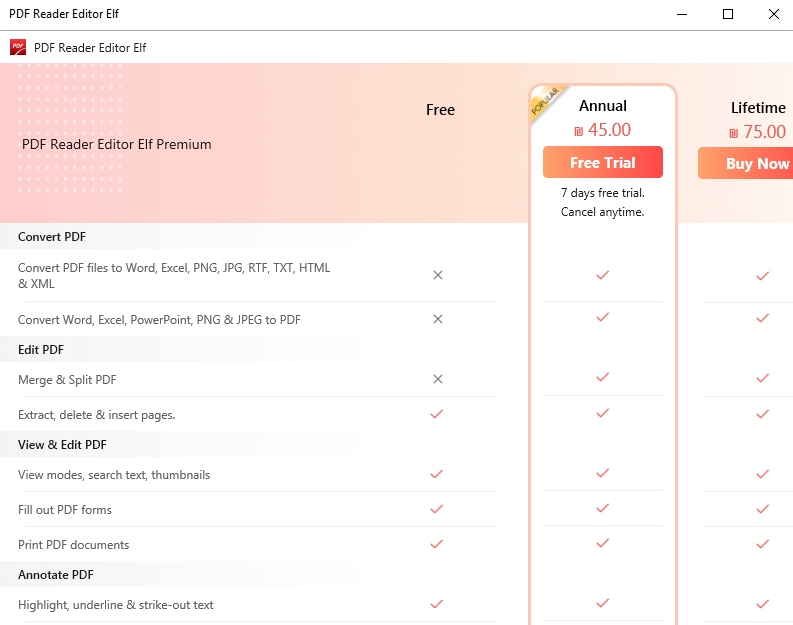Click the Free X mark for Convert PDF files to Word
793x625 pixels.
point(437,274)
